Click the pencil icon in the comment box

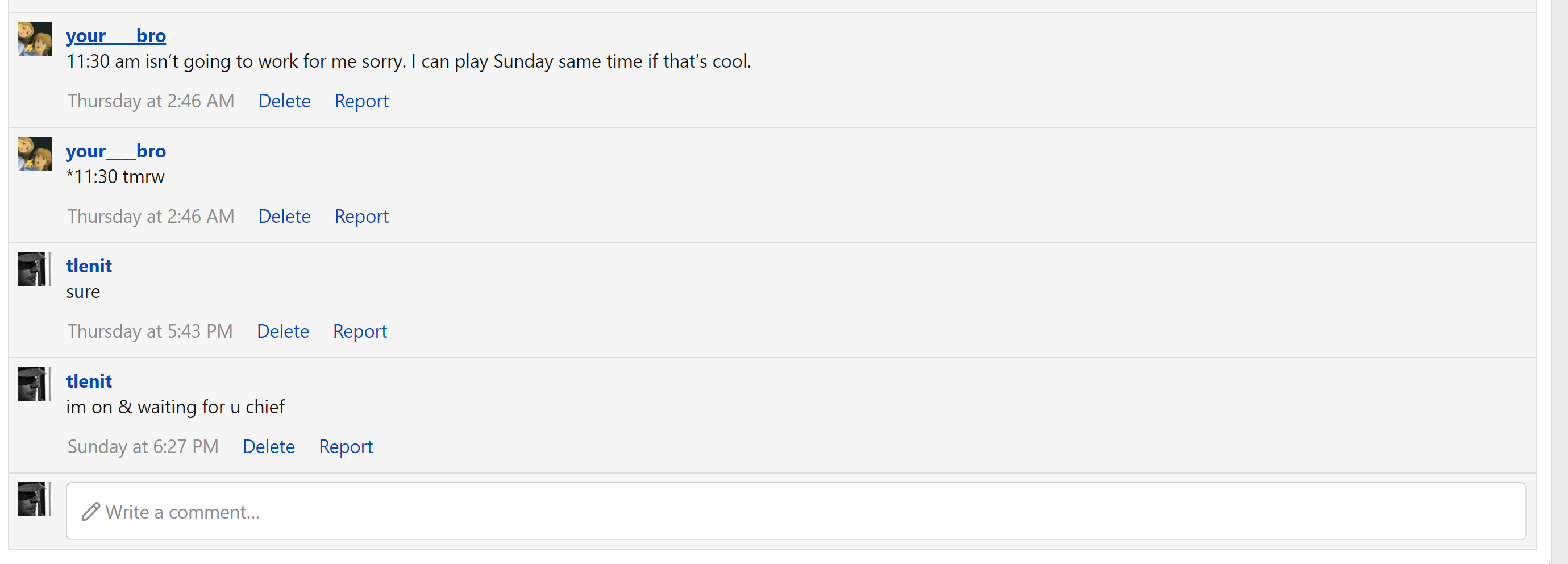tap(91, 512)
